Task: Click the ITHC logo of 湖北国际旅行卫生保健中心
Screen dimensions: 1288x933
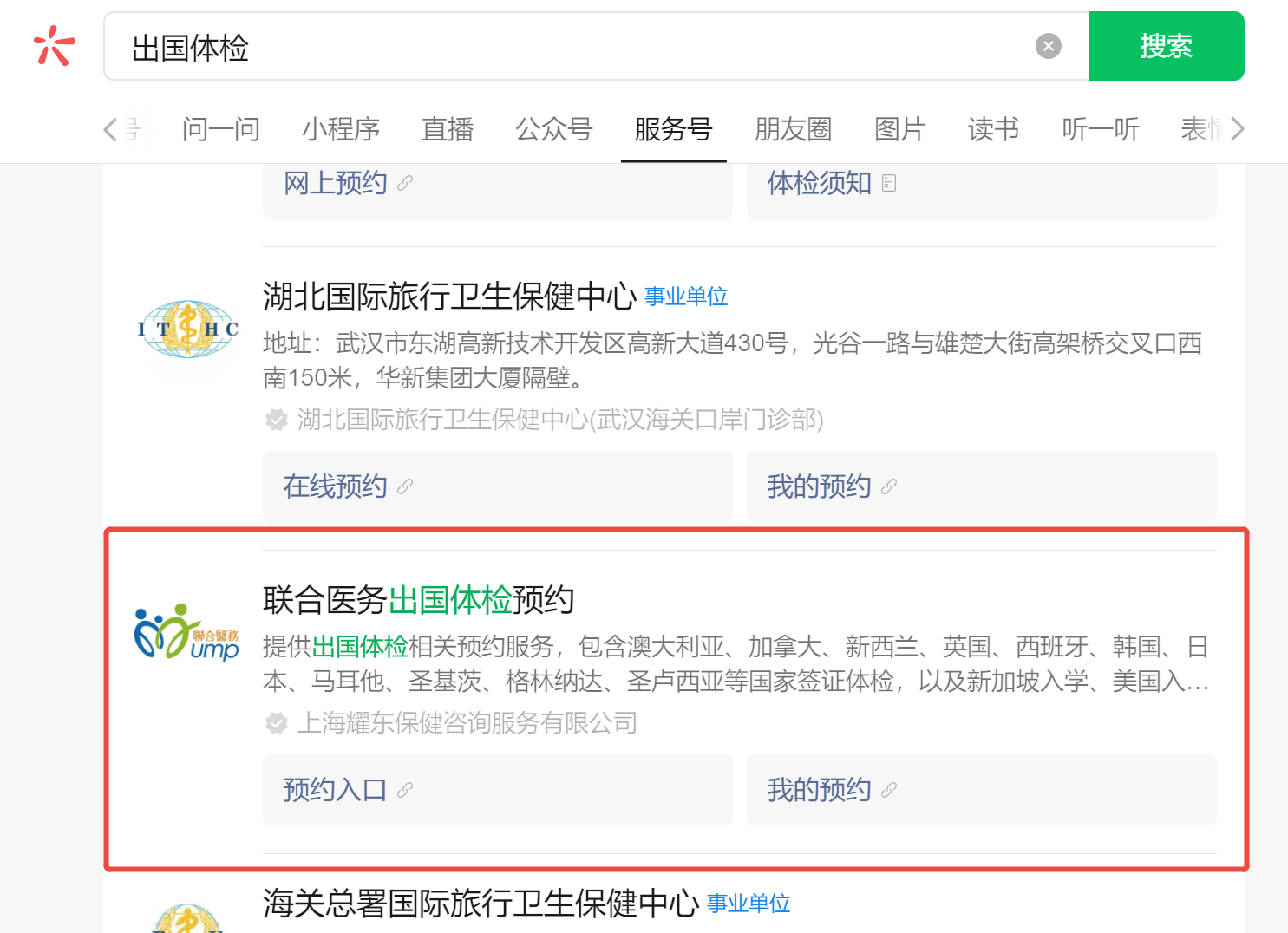Action: (188, 329)
